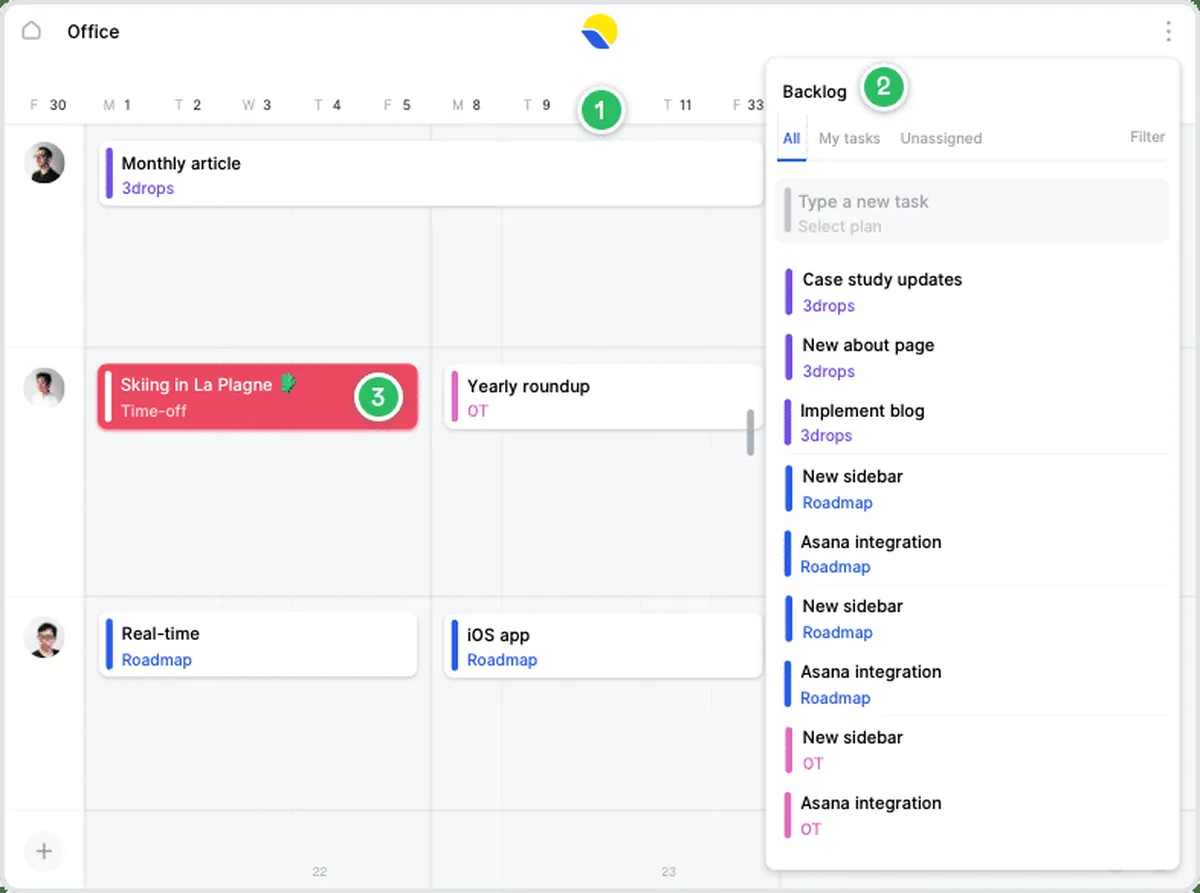Screen dimensions: 1200x893
Task: Switch to the Unassigned tab
Action: click(940, 138)
